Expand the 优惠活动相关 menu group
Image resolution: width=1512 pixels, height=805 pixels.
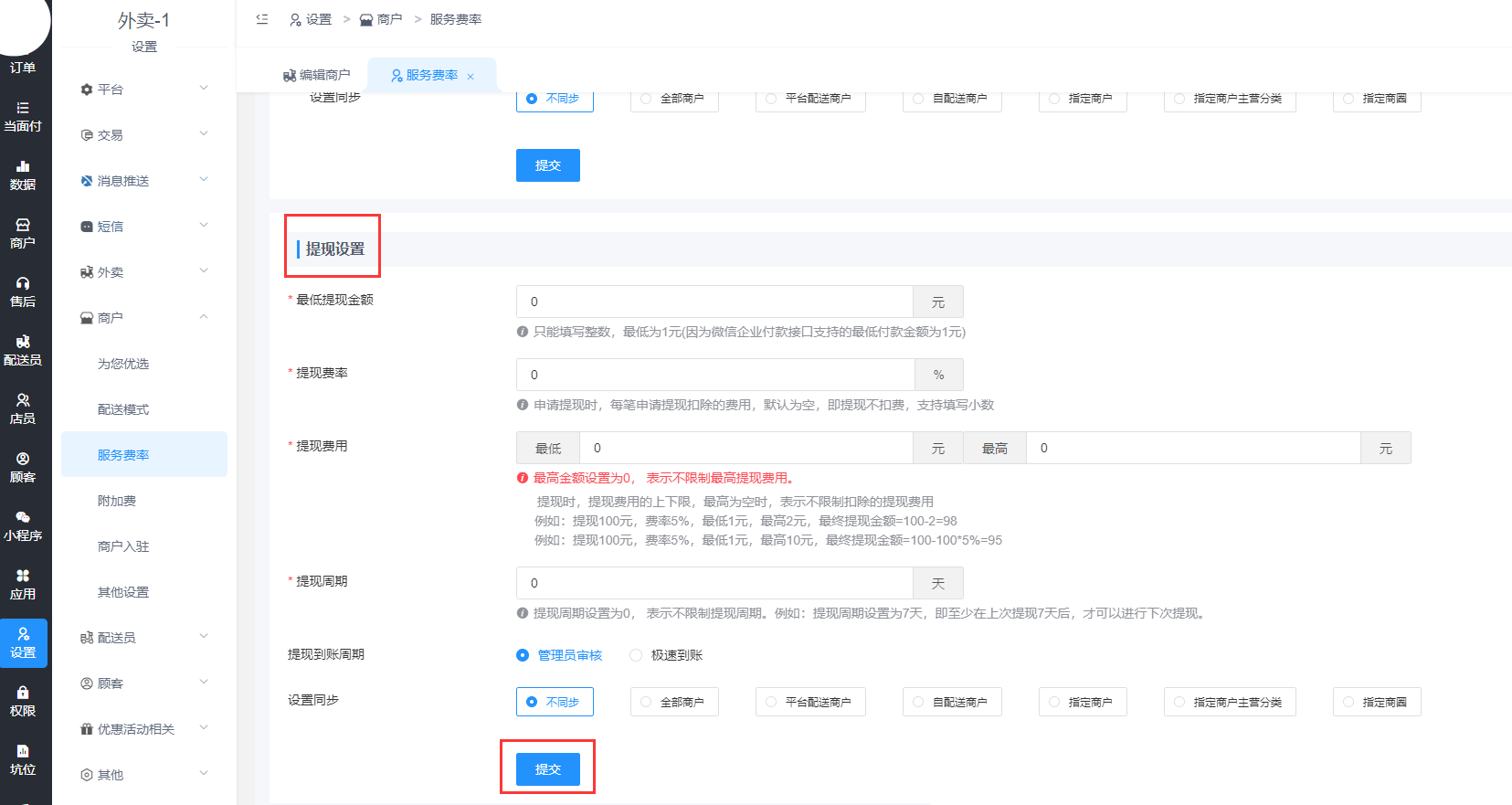point(144,728)
